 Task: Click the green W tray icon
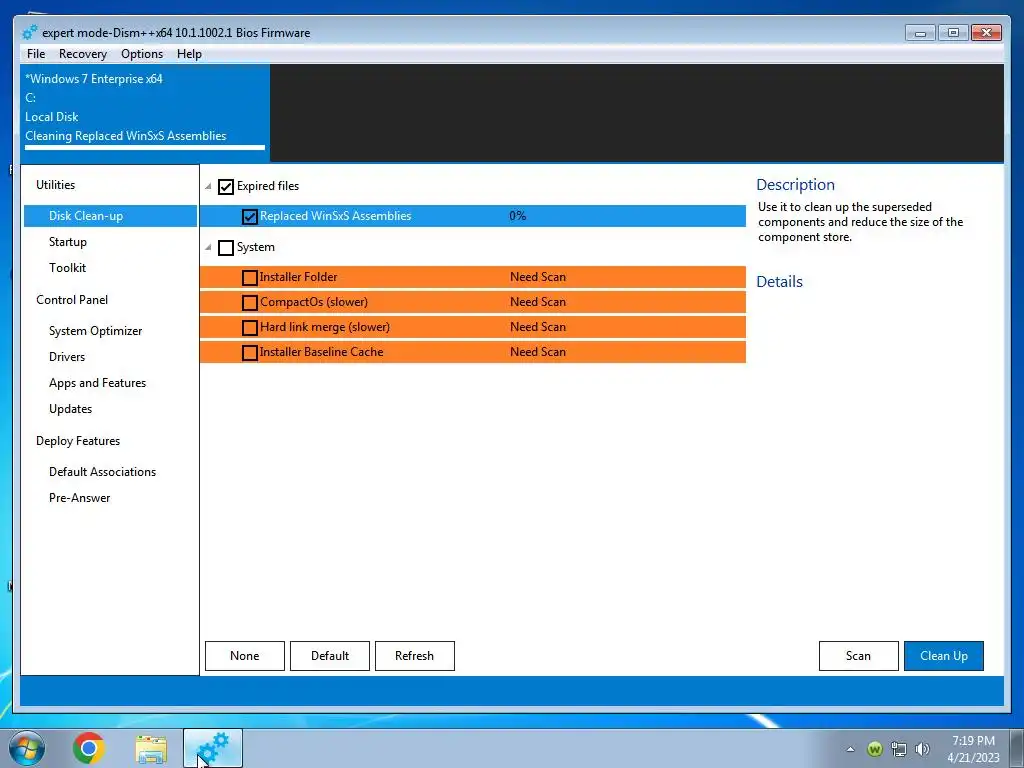(x=874, y=749)
